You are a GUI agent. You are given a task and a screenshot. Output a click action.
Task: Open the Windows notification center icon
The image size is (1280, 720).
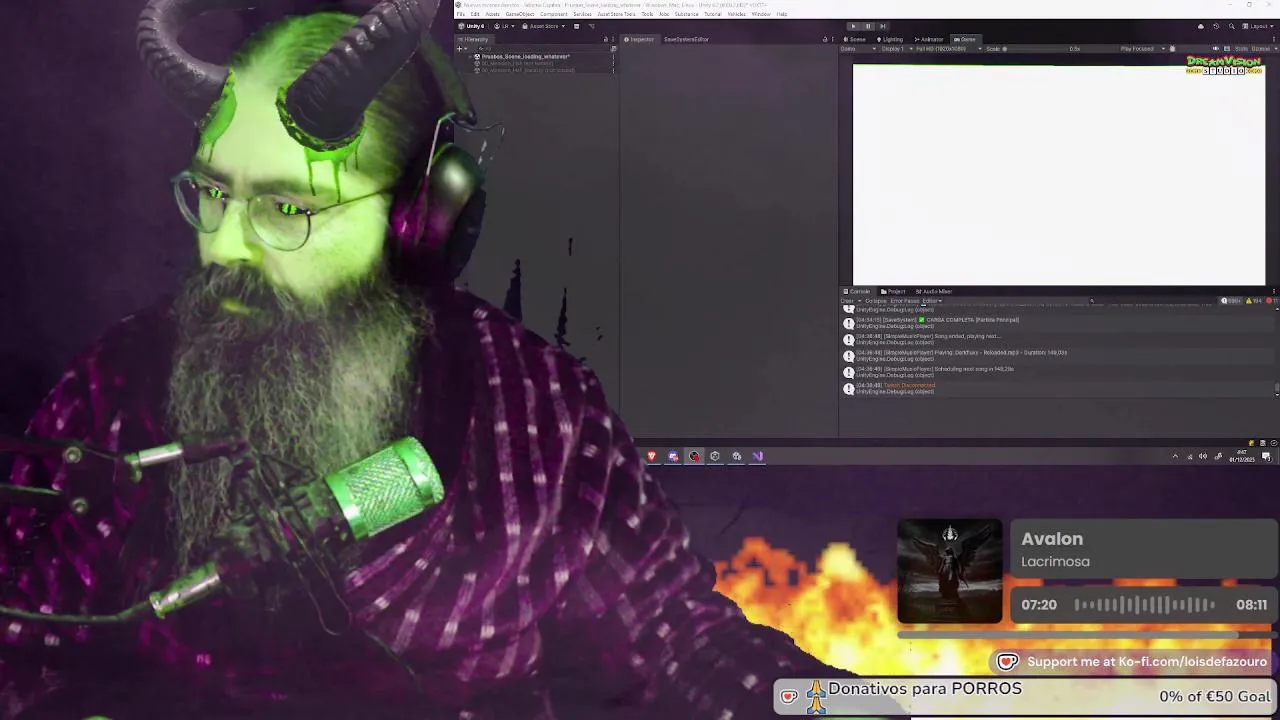point(1266,456)
